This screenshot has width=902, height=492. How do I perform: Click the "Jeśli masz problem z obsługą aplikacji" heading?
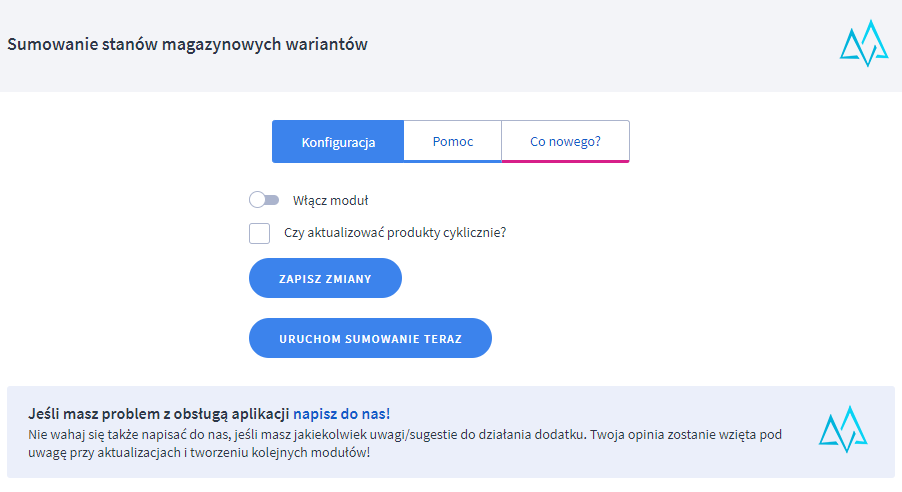pyautogui.click(x=159, y=413)
